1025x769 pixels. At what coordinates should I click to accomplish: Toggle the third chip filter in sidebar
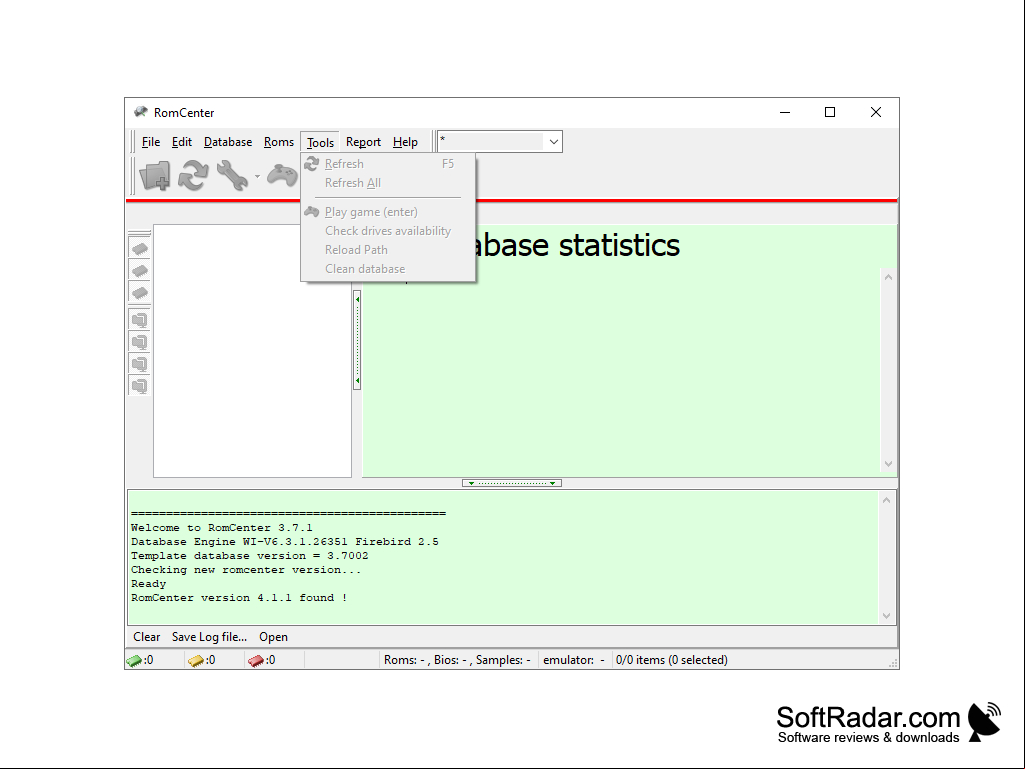pos(139,293)
